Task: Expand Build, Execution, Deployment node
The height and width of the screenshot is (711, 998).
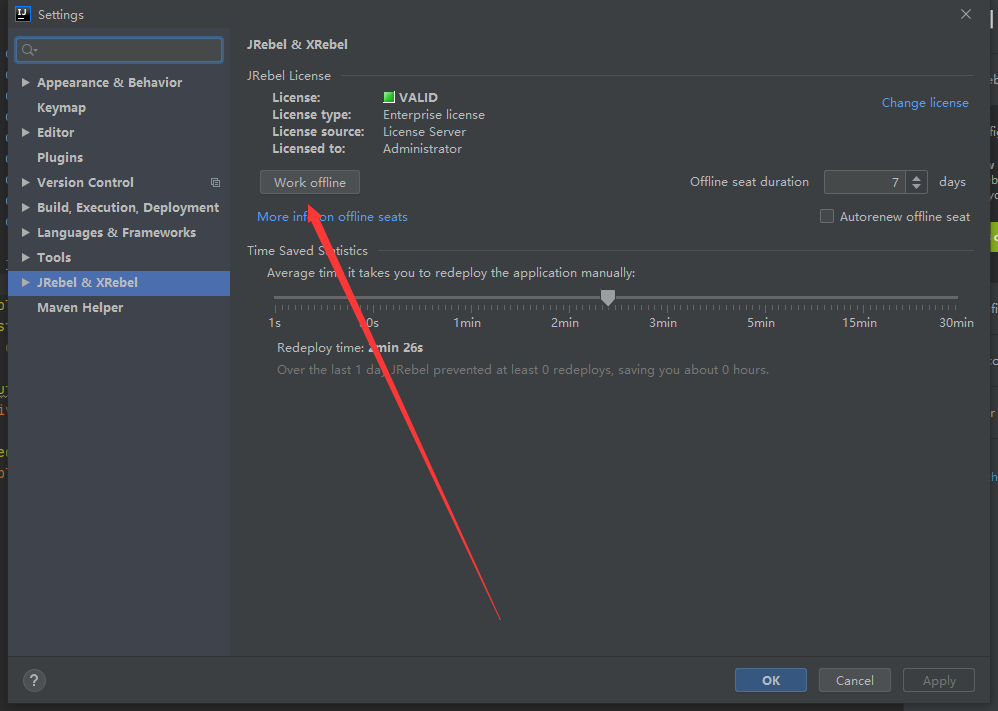Action: 25,208
